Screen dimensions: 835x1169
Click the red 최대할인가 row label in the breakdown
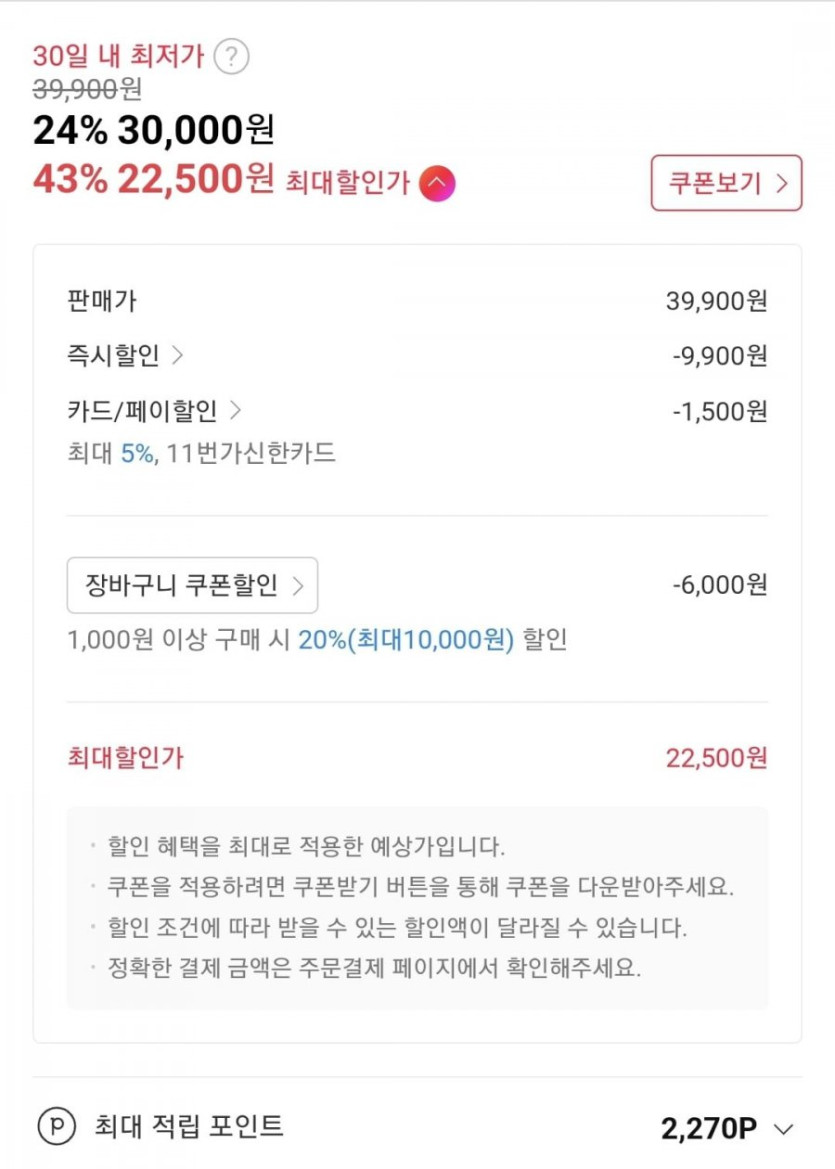coord(125,758)
